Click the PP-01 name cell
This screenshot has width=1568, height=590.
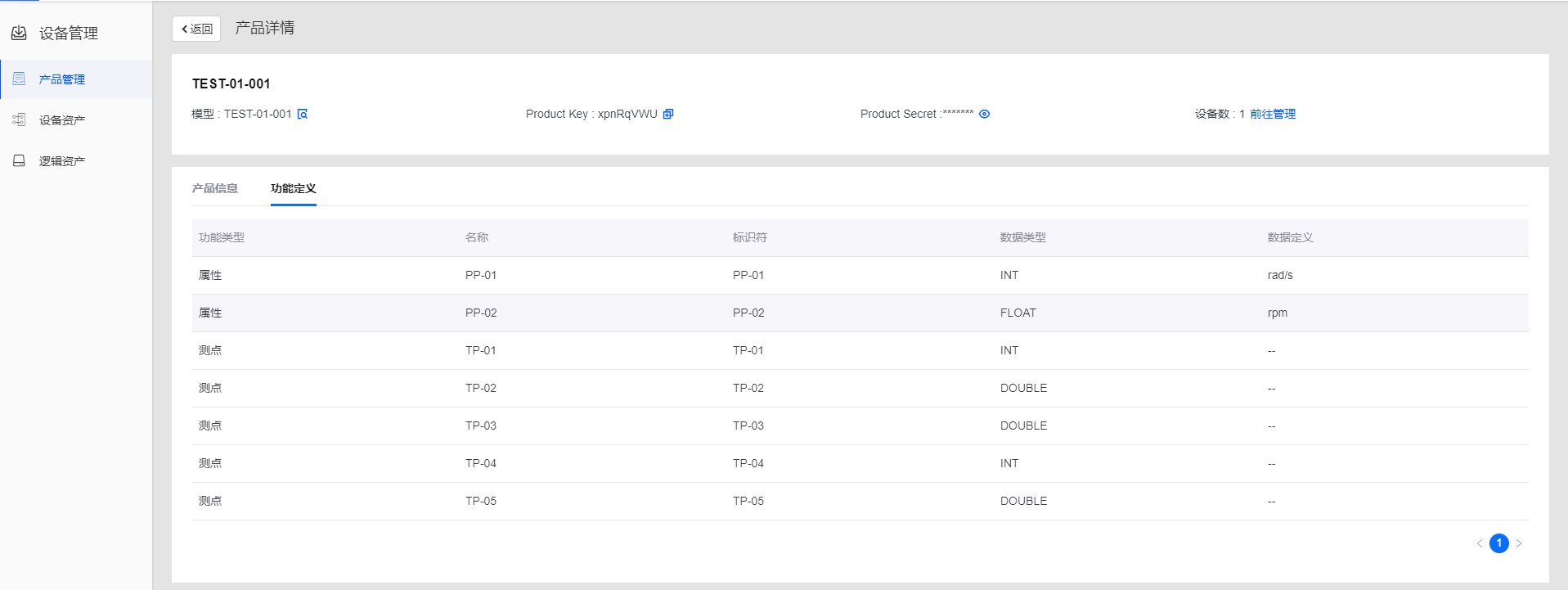click(481, 275)
